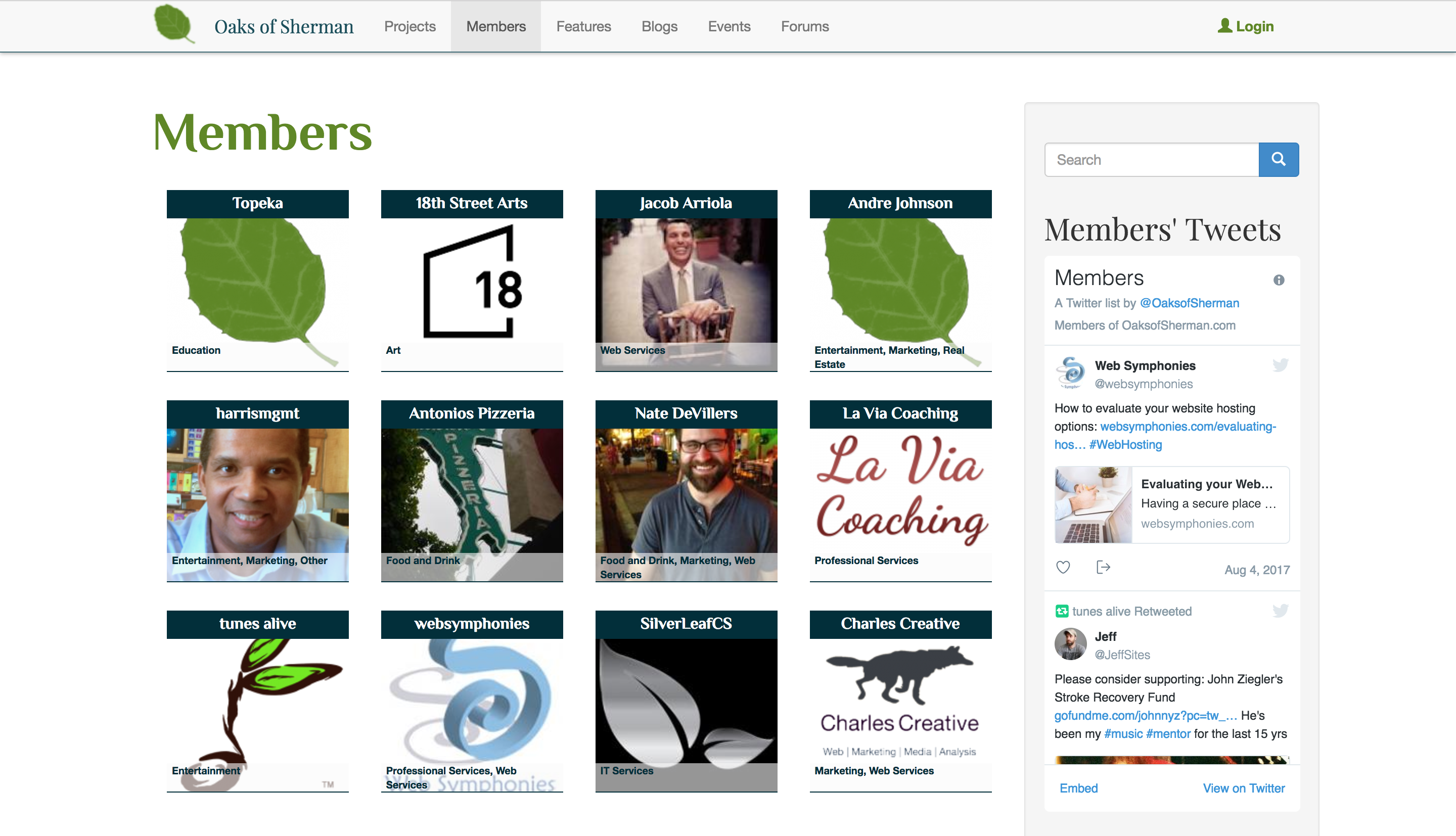Click the Login person icon
Viewport: 1456px width, 836px height.
point(1224,26)
